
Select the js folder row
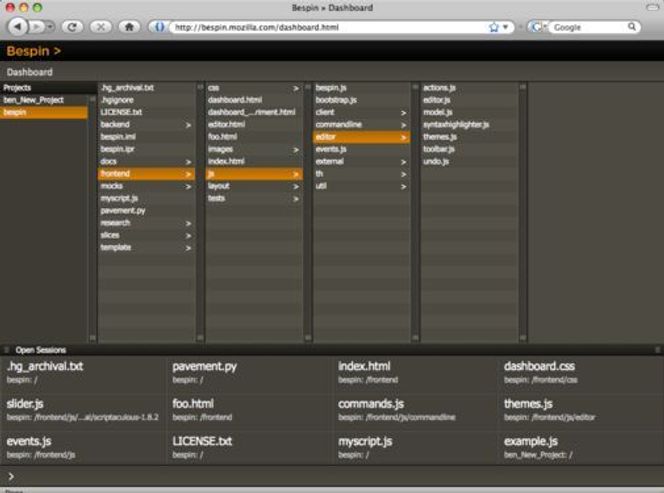click(254, 174)
